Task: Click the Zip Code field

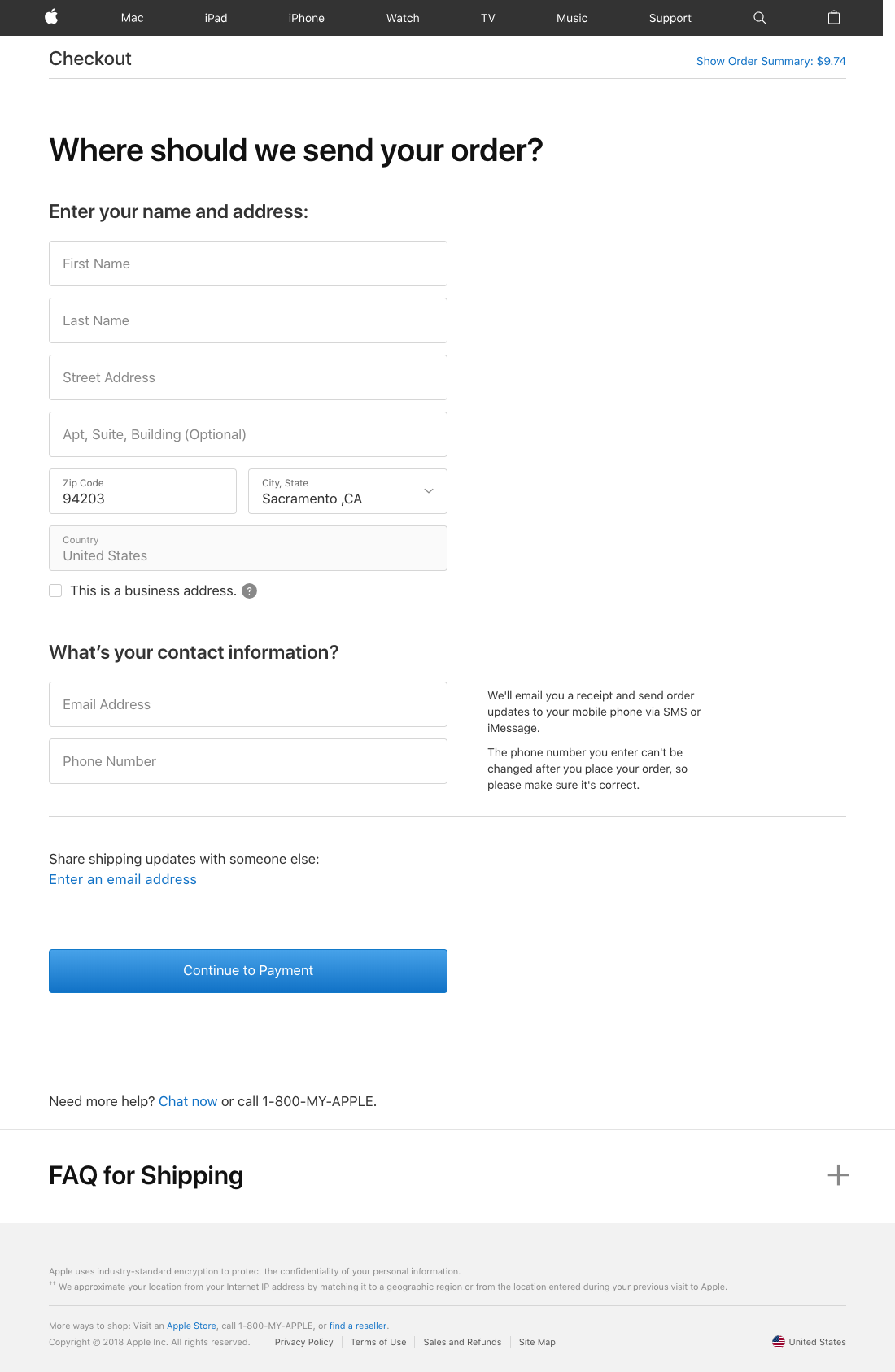Action: 142,491
